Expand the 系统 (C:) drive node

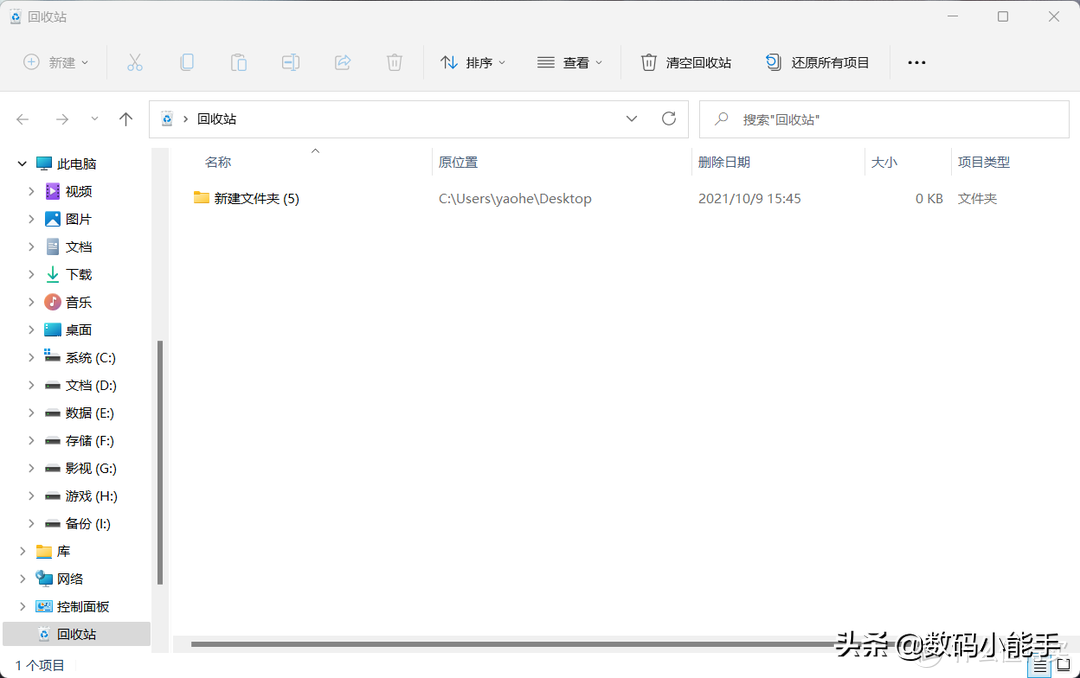coord(31,357)
